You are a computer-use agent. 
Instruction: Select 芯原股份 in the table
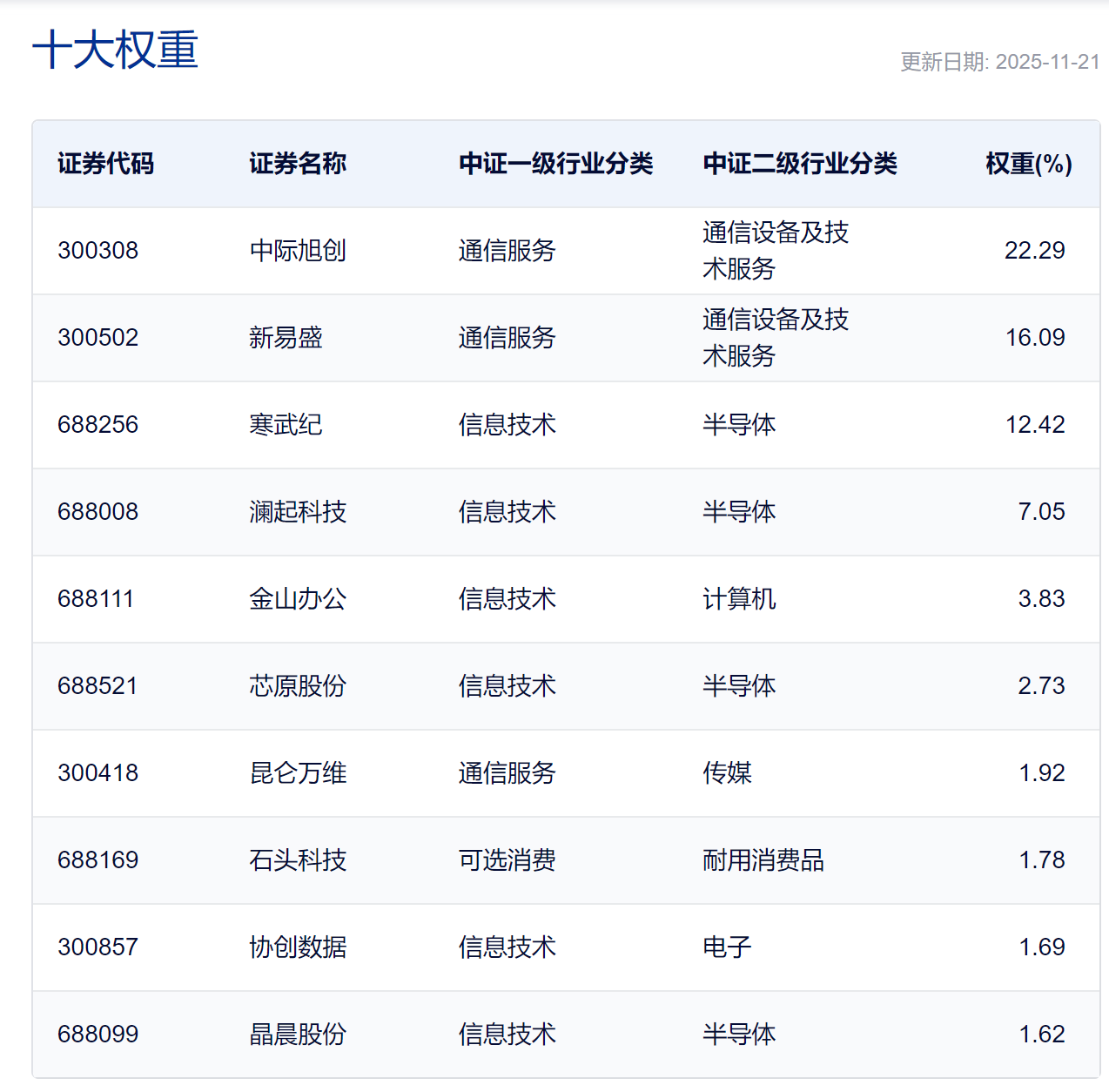pyautogui.click(x=296, y=686)
